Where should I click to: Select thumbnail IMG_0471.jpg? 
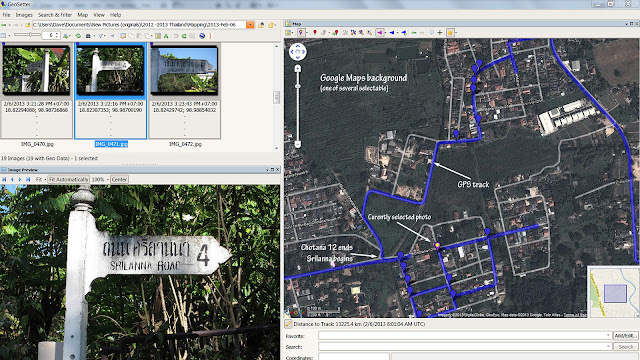tap(111, 91)
